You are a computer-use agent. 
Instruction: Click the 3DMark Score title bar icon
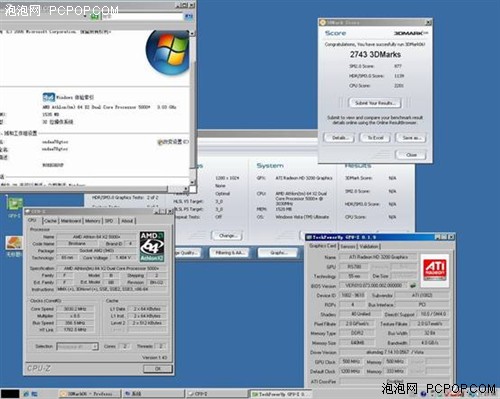[x=322, y=22]
